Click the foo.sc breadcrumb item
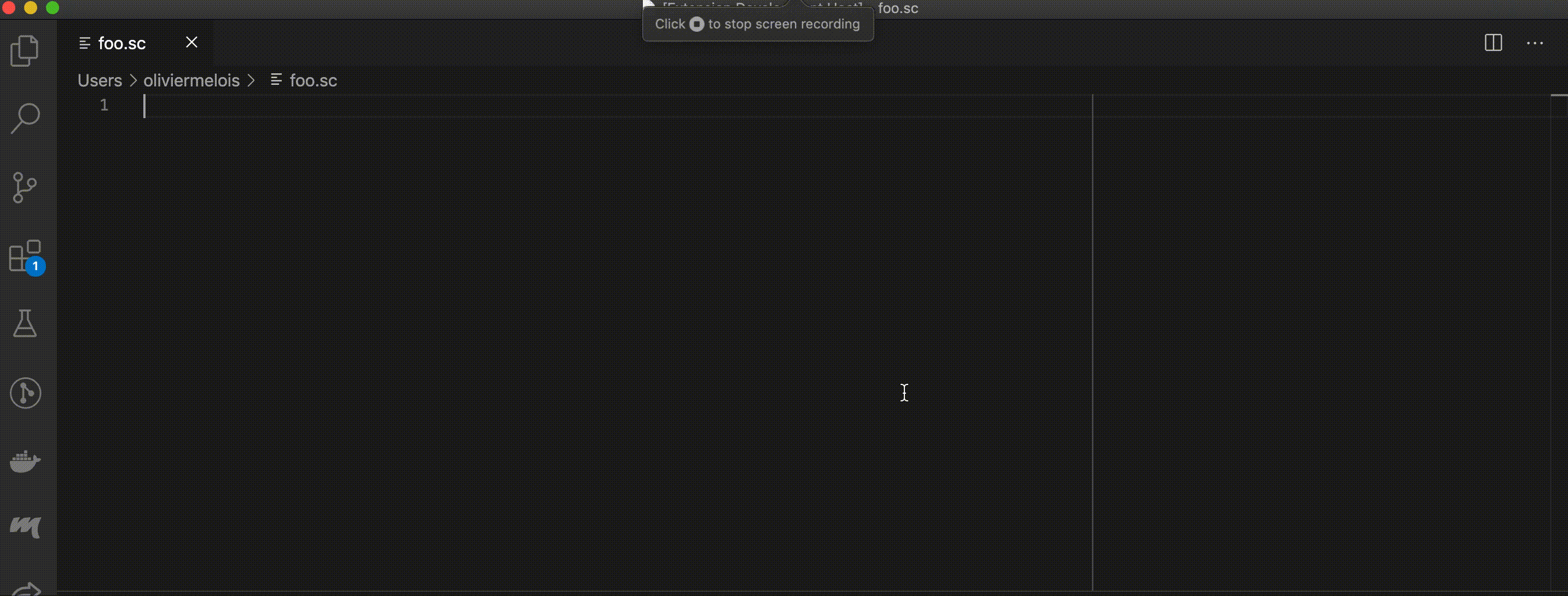Screen dimensions: 1568x596 (x=313, y=80)
